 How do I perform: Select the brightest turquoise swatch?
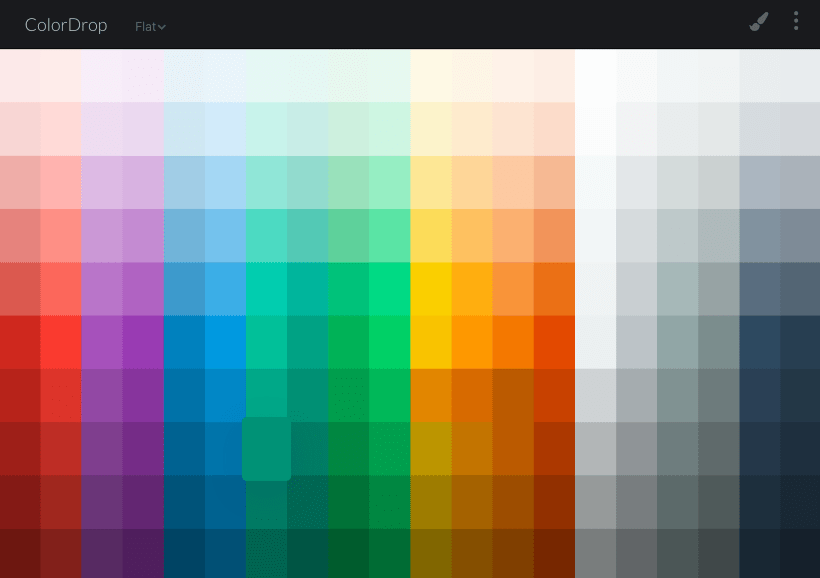[266, 288]
